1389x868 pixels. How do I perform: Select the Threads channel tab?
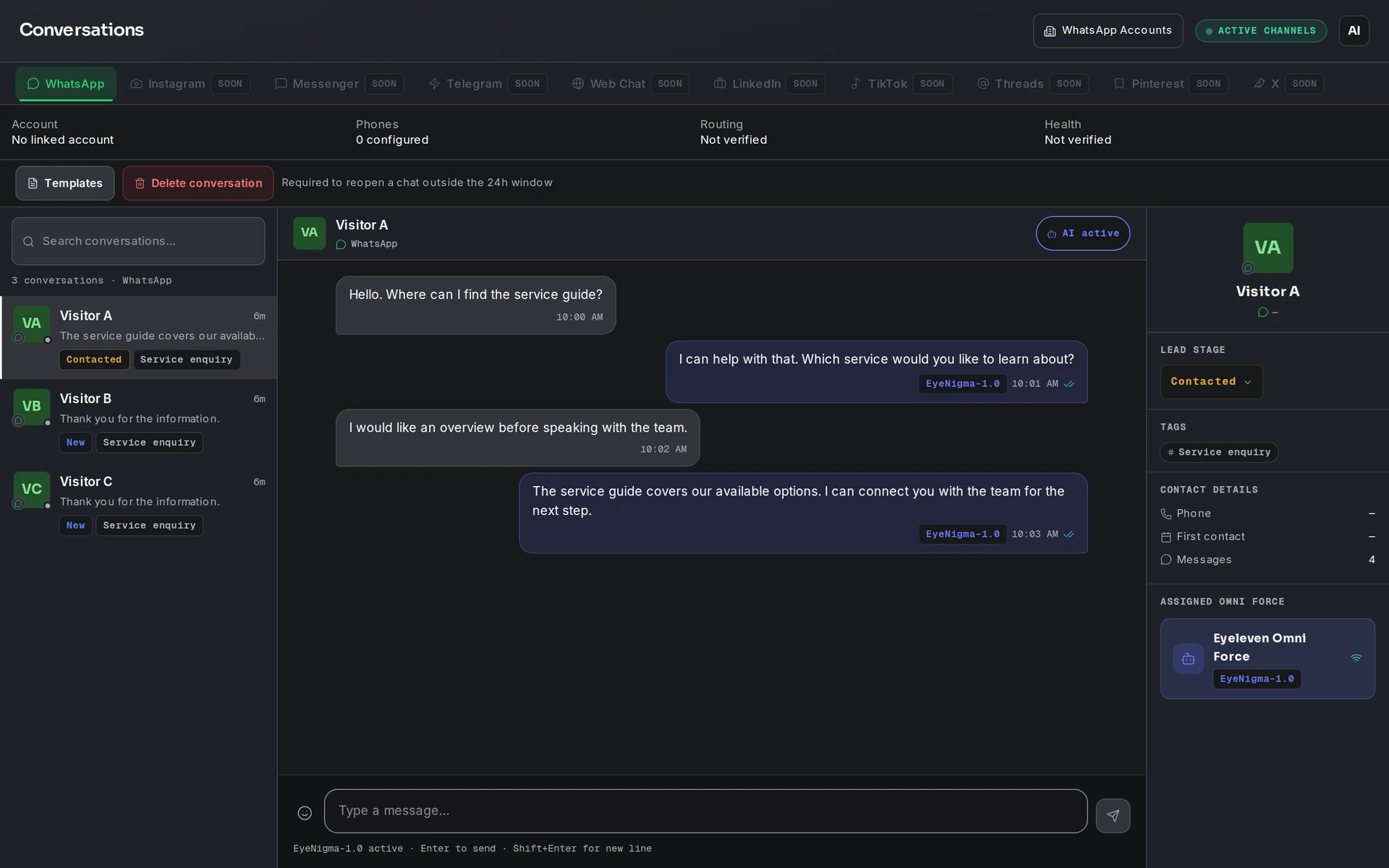click(1032, 84)
